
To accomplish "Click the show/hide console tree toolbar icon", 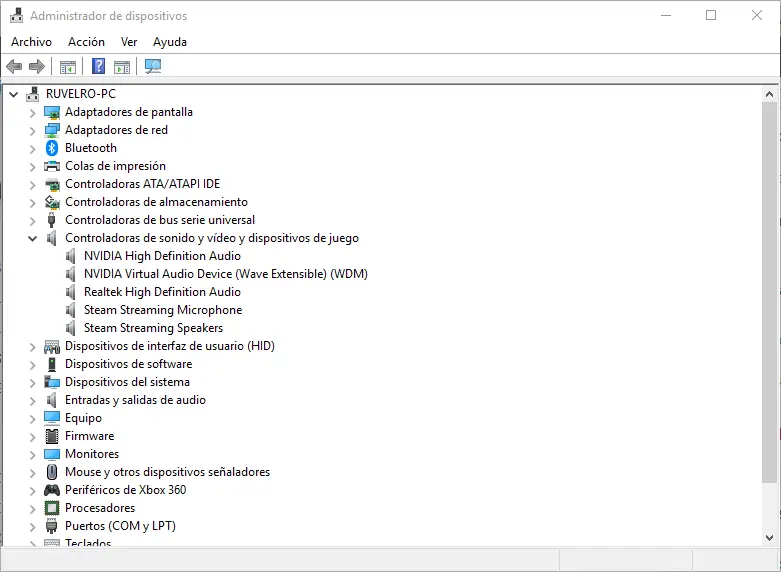I will click(x=68, y=66).
